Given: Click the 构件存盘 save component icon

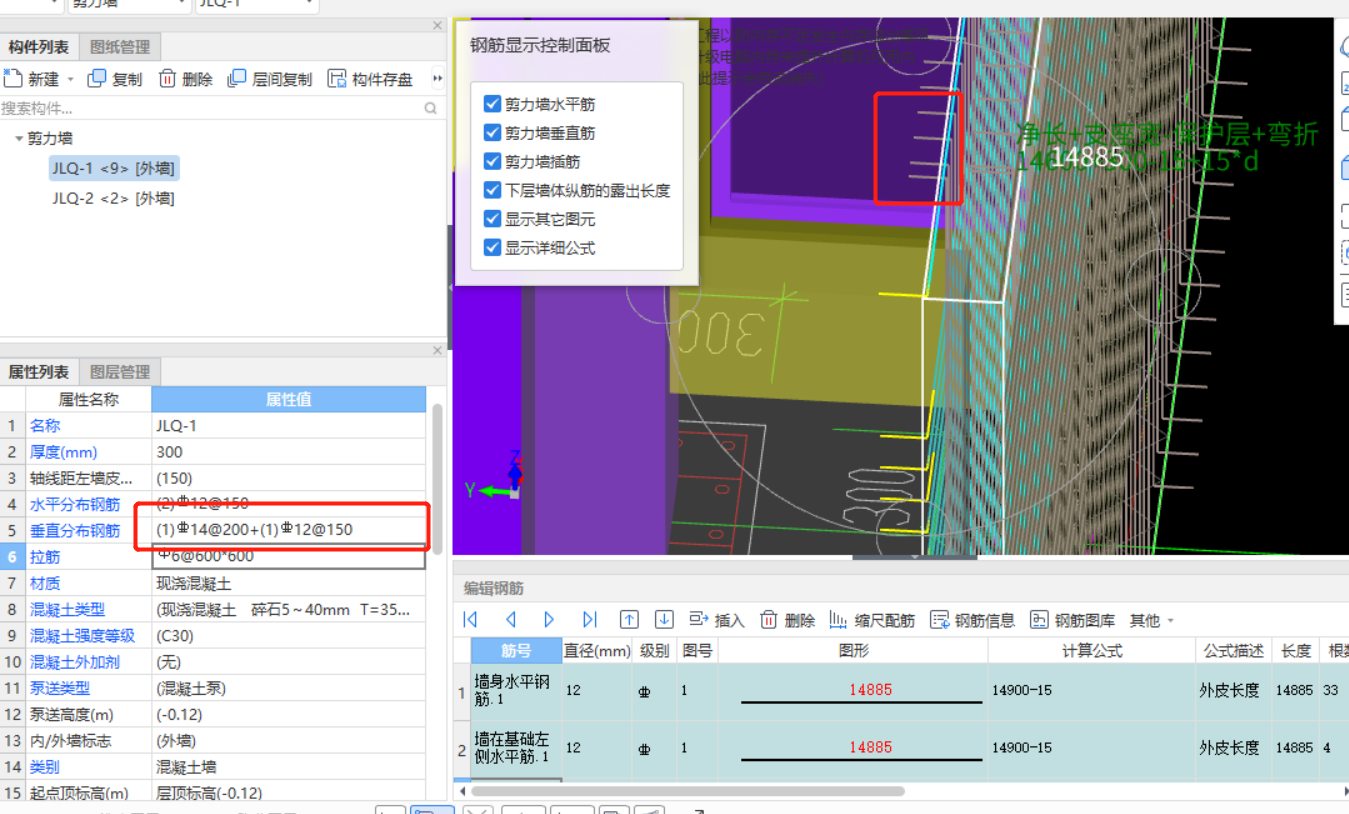Looking at the screenshot, I should pyautogui.click(x=337, y=79).
